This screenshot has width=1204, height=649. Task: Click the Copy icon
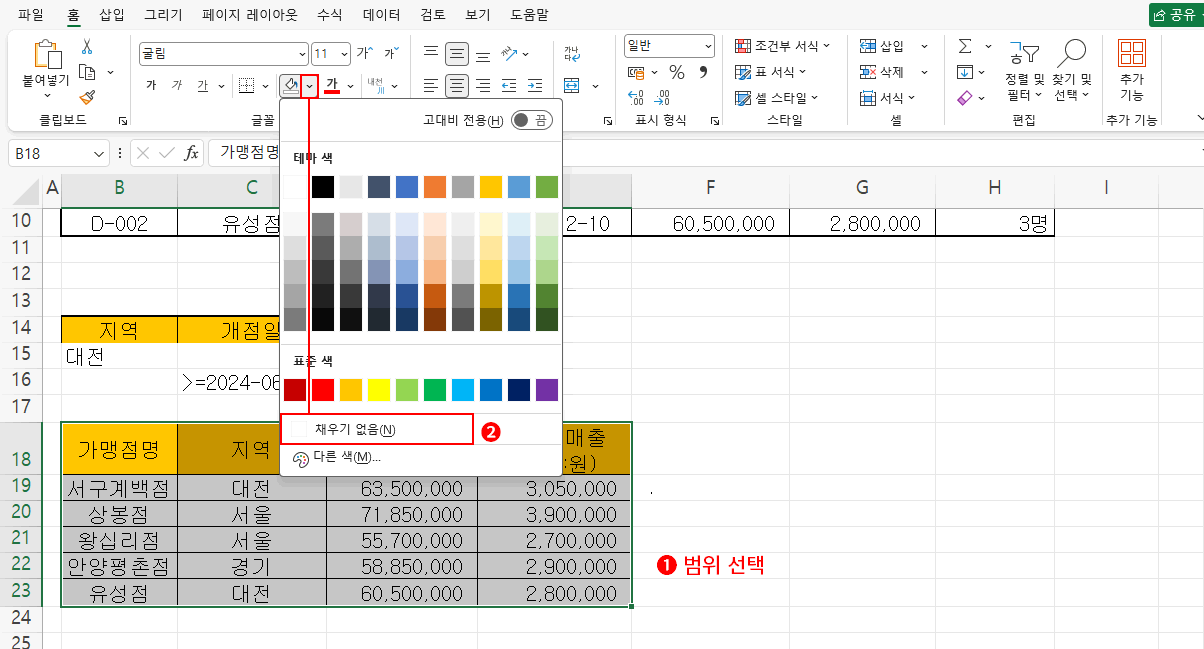tap(87, 72)
